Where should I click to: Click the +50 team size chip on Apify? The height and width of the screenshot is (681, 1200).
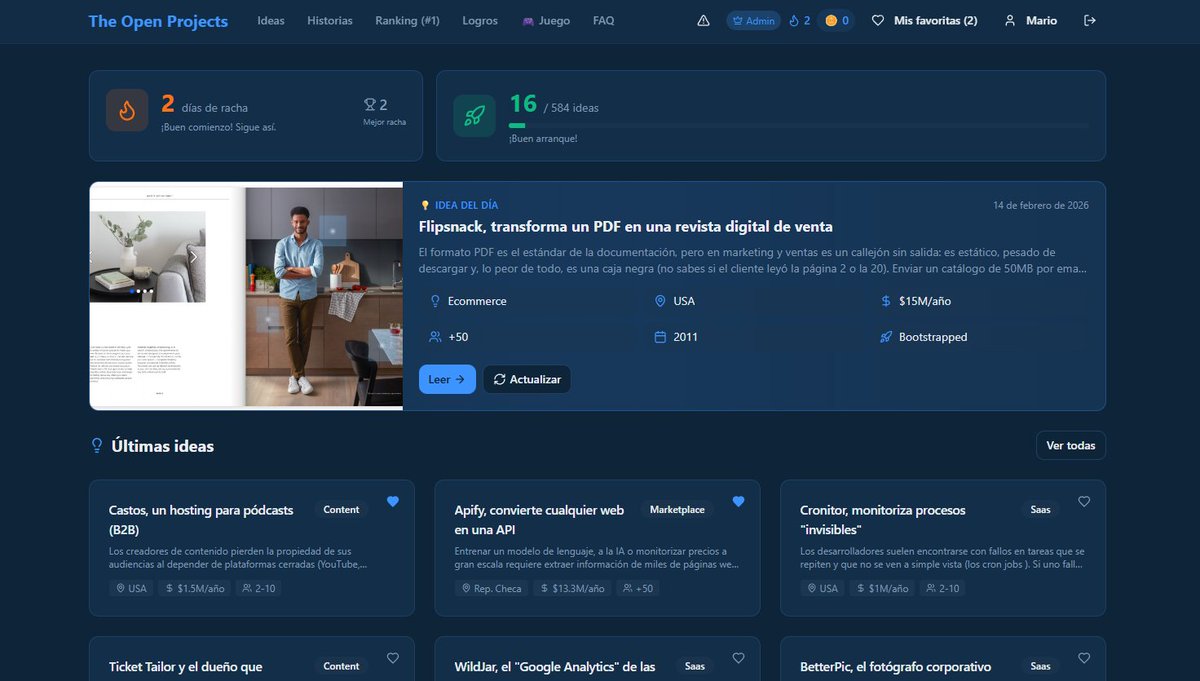coord(638,589)
